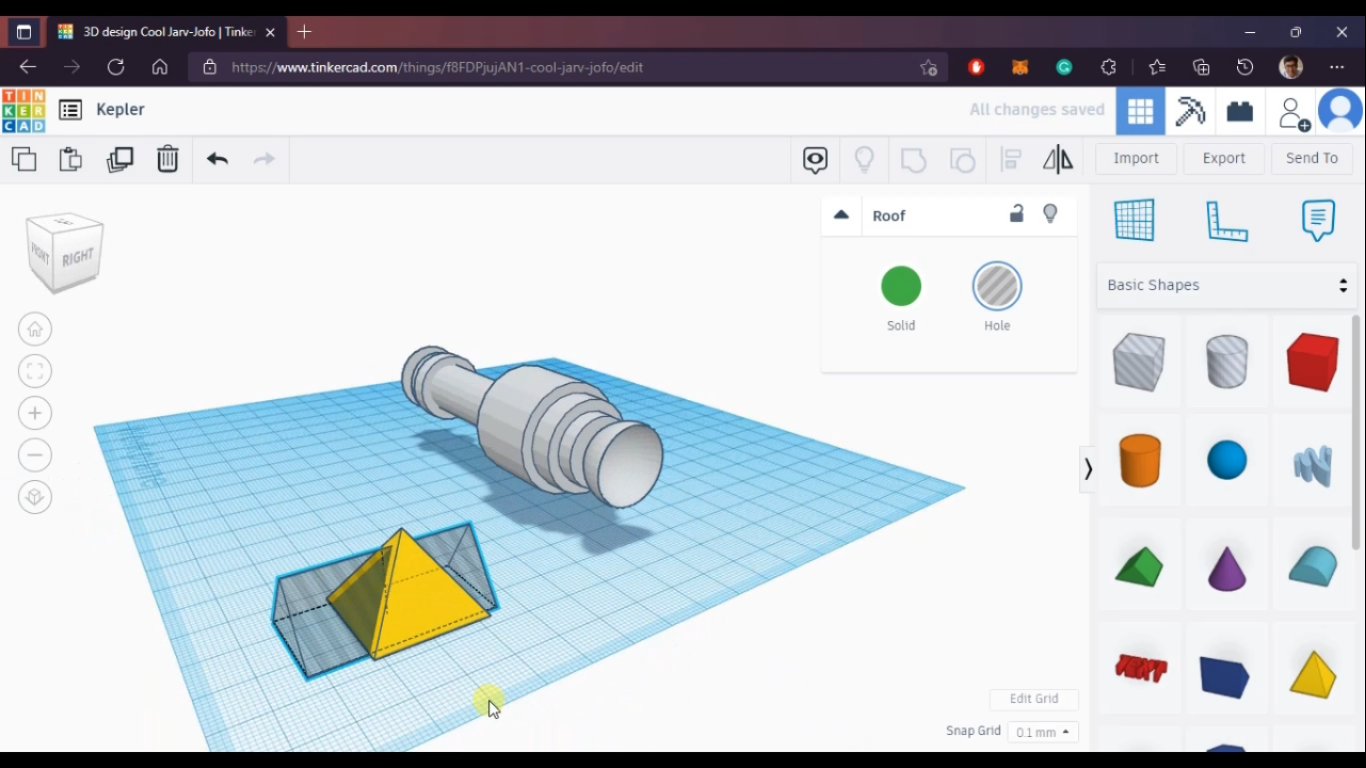Viewport: 1366px width, 768px height.
Task: Open the design list icon beside Kepler
Action: pos(70,110)
